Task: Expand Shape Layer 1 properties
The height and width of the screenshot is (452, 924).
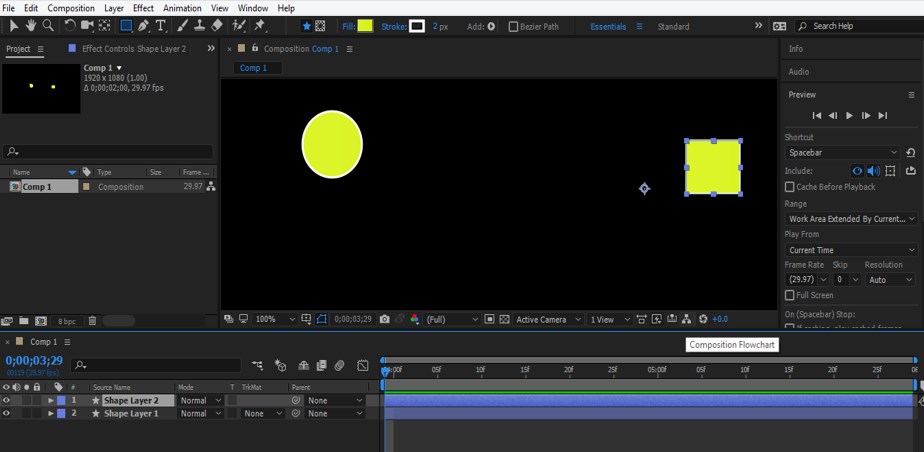Action: [51, 413]
